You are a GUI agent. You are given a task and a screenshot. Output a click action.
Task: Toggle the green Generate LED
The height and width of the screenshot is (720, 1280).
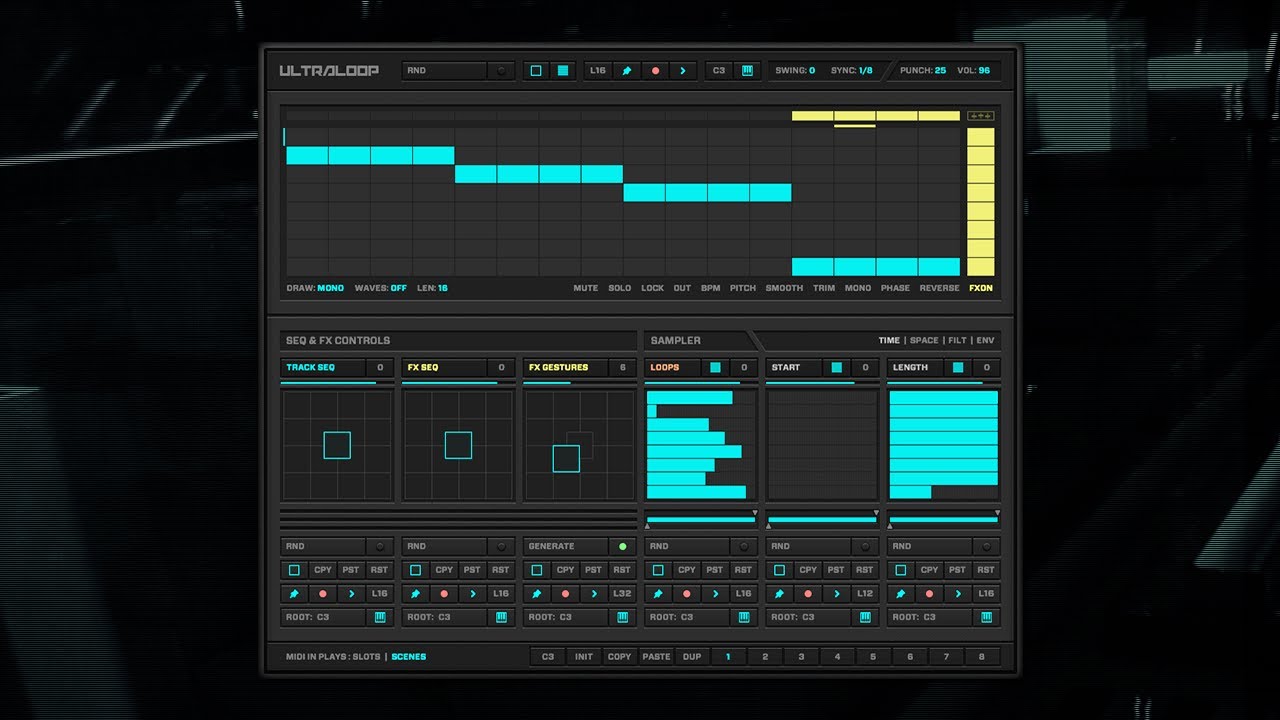pos(622,546)
